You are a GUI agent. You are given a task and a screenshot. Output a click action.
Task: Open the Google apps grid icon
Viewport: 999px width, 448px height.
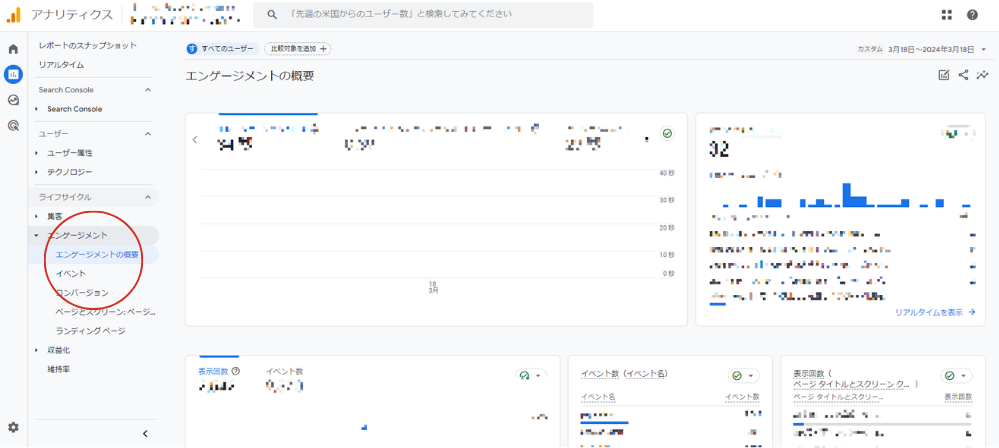point(947,15)
